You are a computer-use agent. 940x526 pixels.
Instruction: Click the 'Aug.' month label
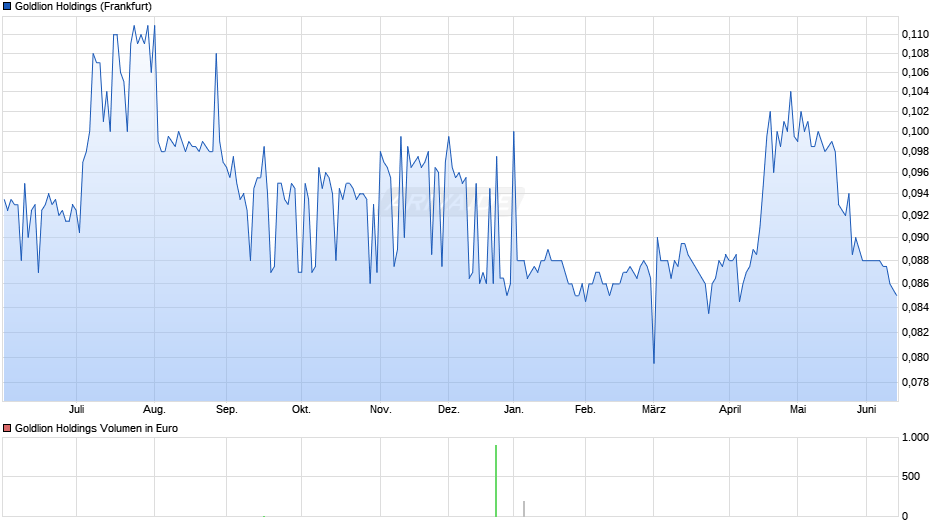coord(154,410)
